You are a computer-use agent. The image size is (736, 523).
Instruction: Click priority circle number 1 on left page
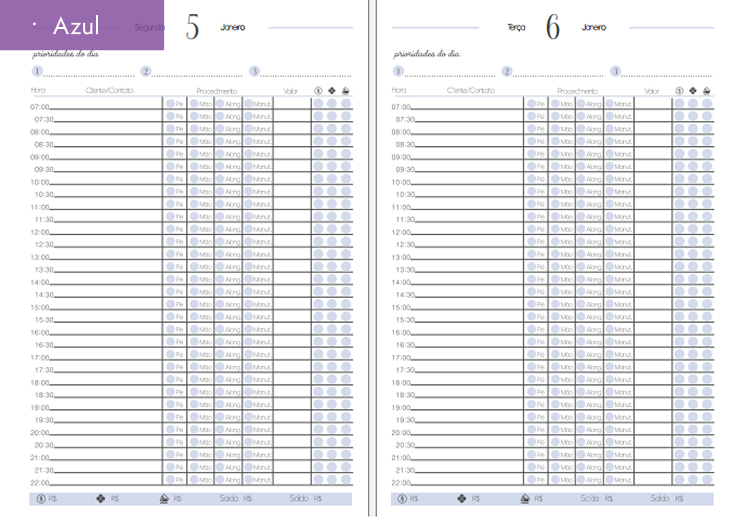(x=38, y=71)
